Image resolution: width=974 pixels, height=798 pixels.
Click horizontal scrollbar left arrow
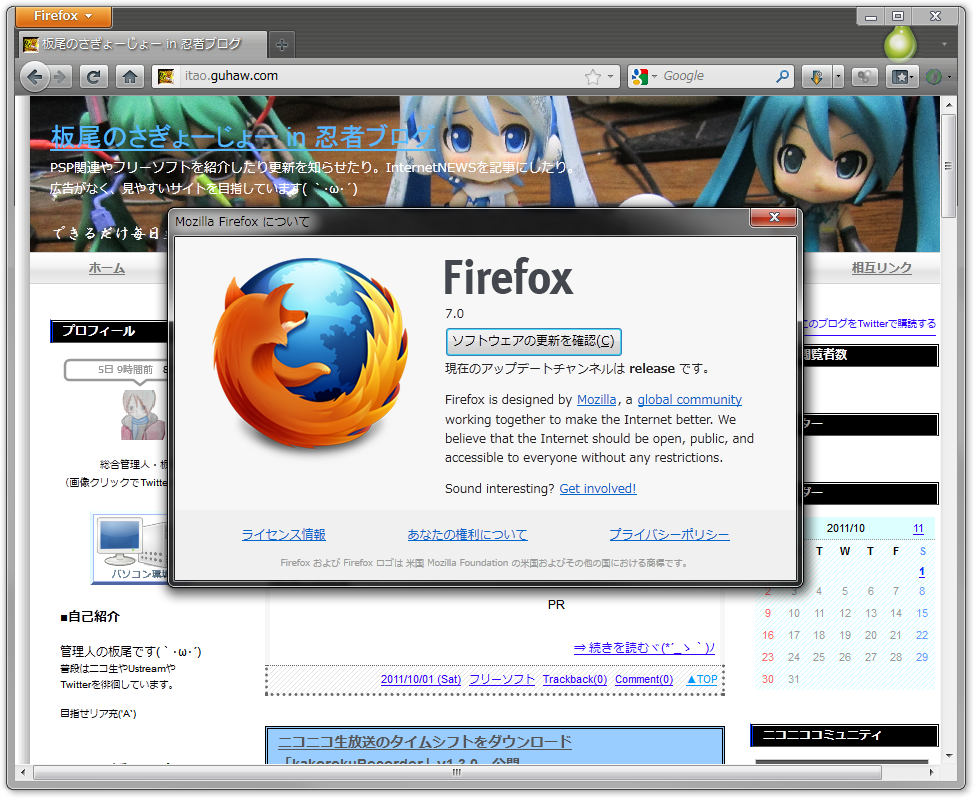click(x=24, y=773)
